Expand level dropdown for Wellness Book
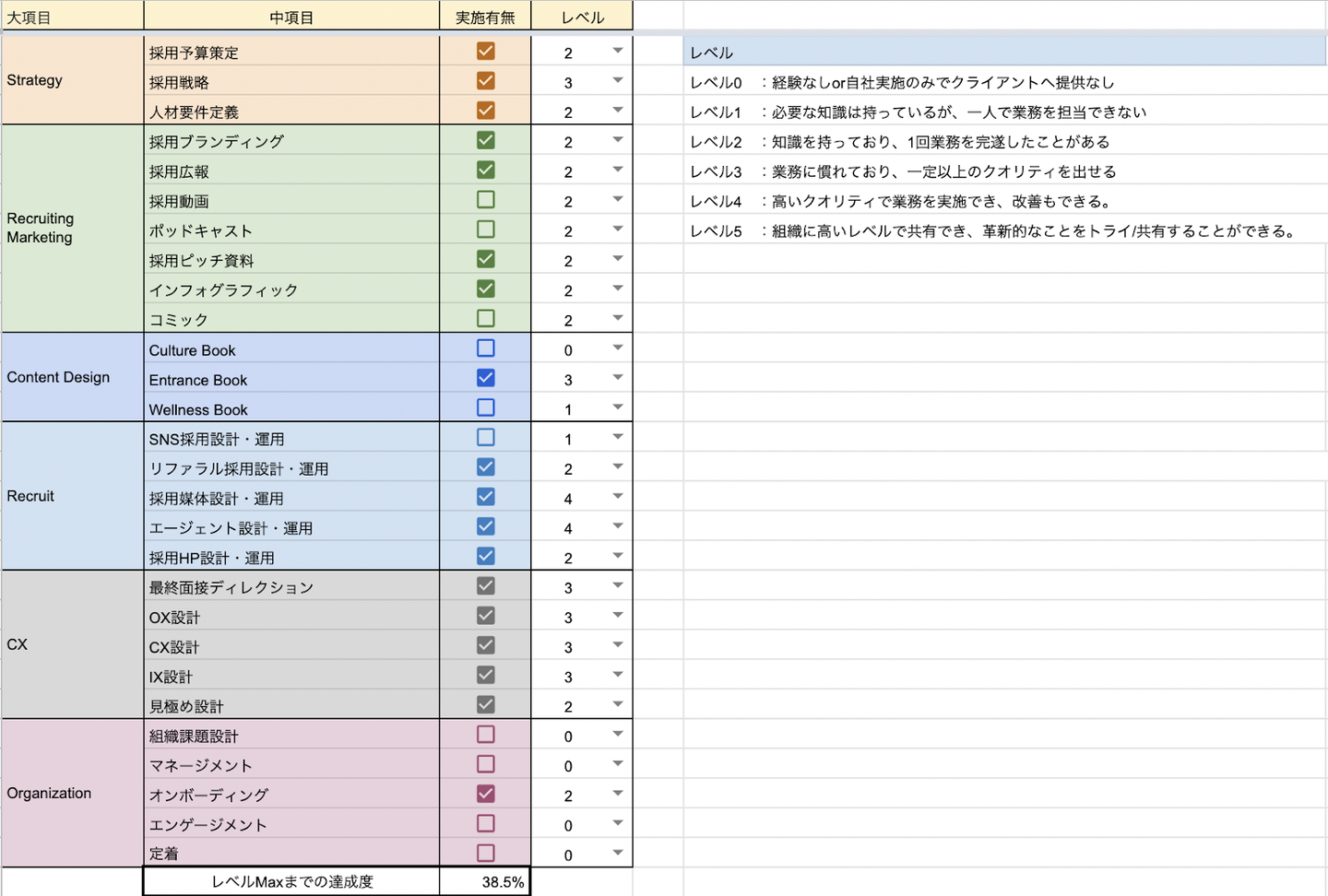 point(618,407)
